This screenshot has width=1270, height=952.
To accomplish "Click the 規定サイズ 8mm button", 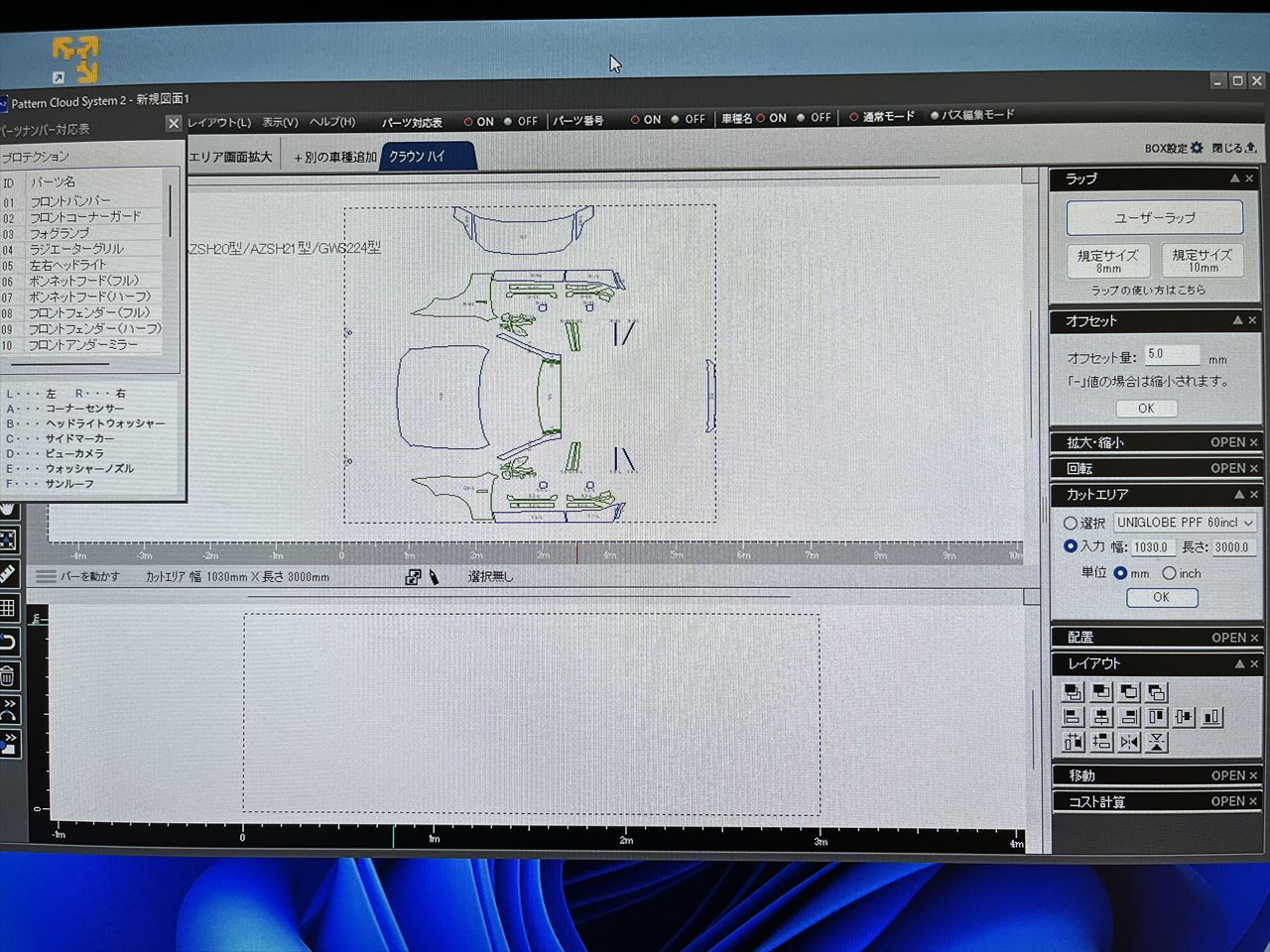I will coord(1108,261).
